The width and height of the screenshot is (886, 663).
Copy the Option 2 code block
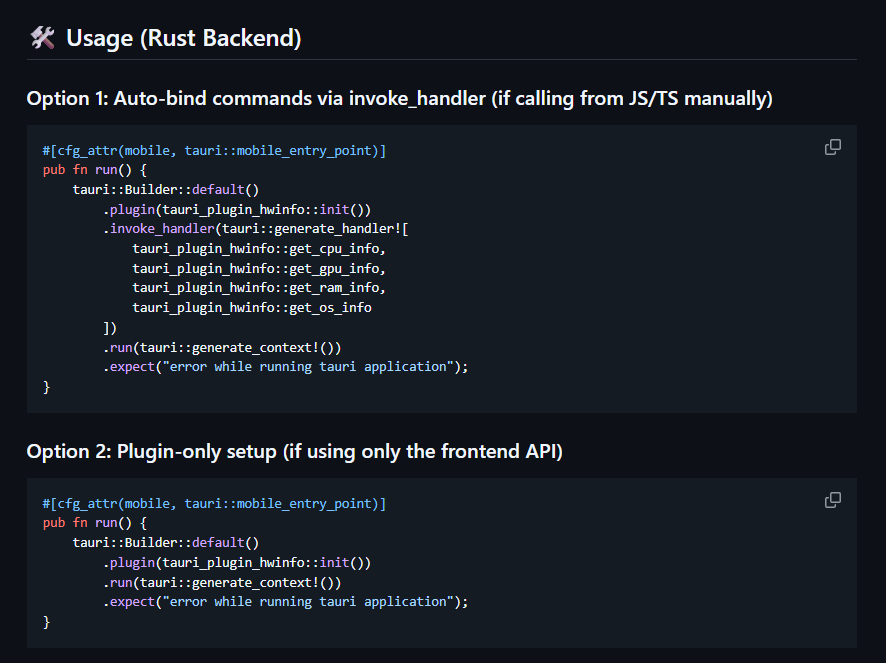tap(832, 500)
